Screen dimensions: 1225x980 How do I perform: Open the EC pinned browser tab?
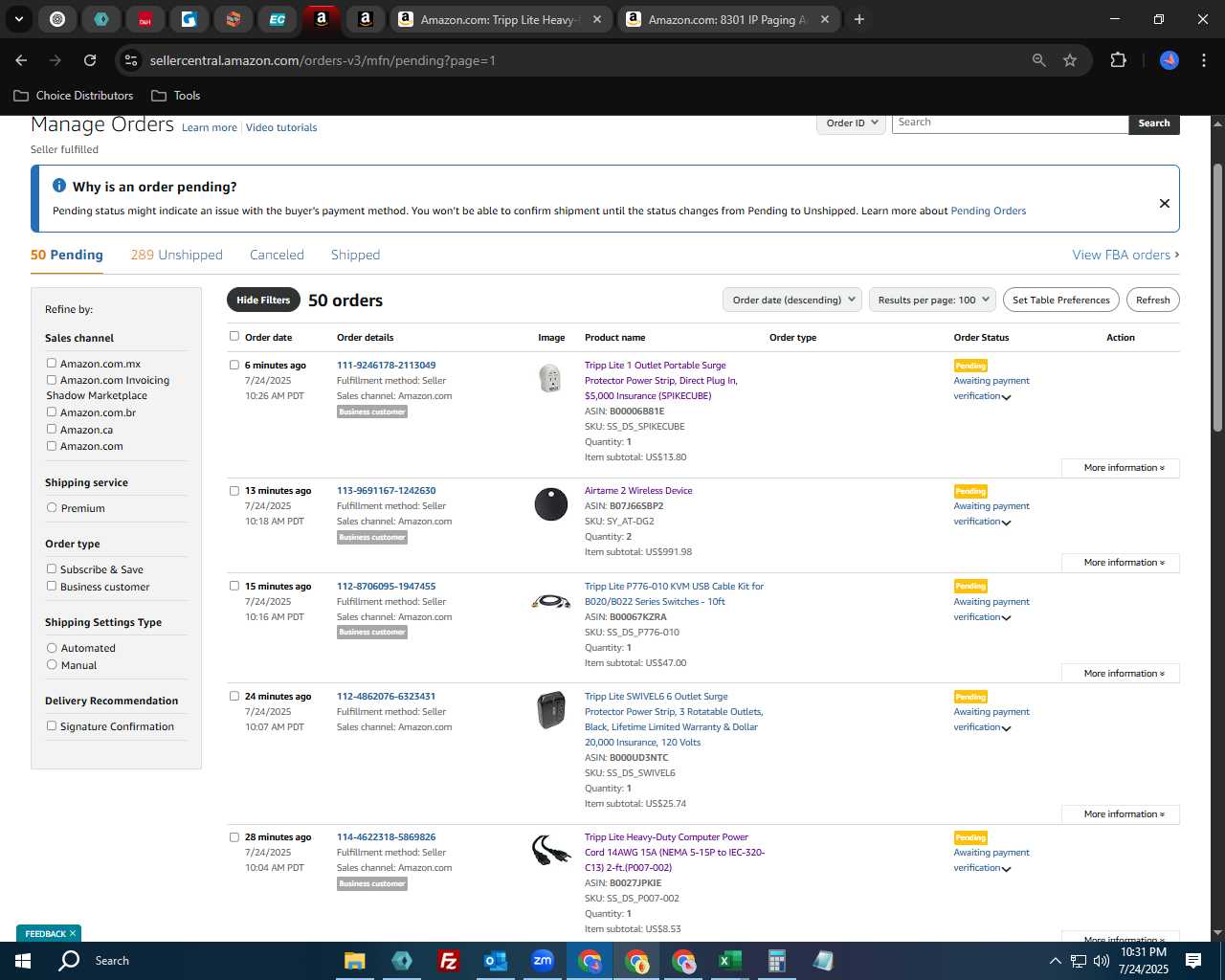[278, 19]
